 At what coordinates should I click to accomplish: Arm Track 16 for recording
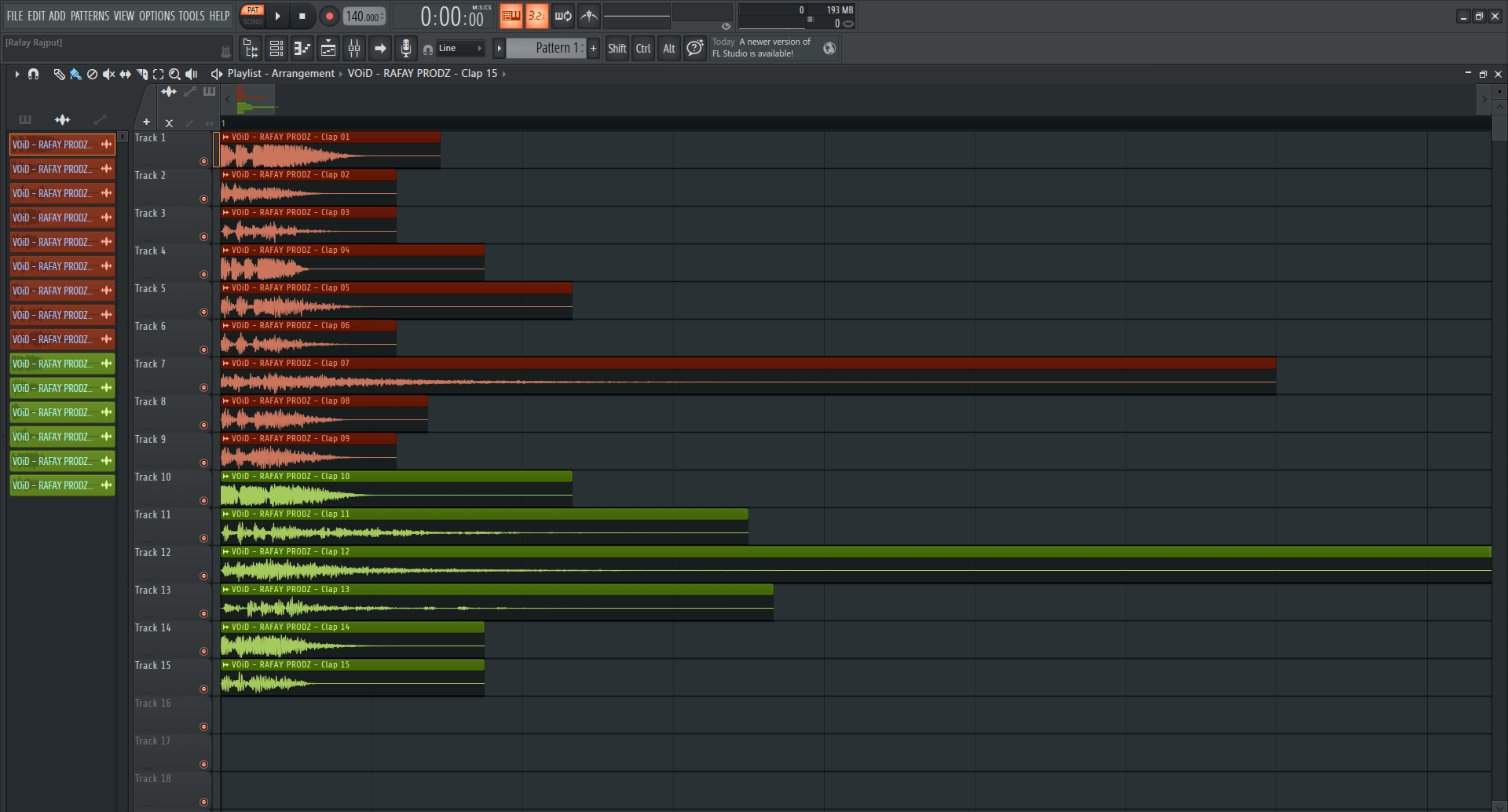tap(203, 726)
